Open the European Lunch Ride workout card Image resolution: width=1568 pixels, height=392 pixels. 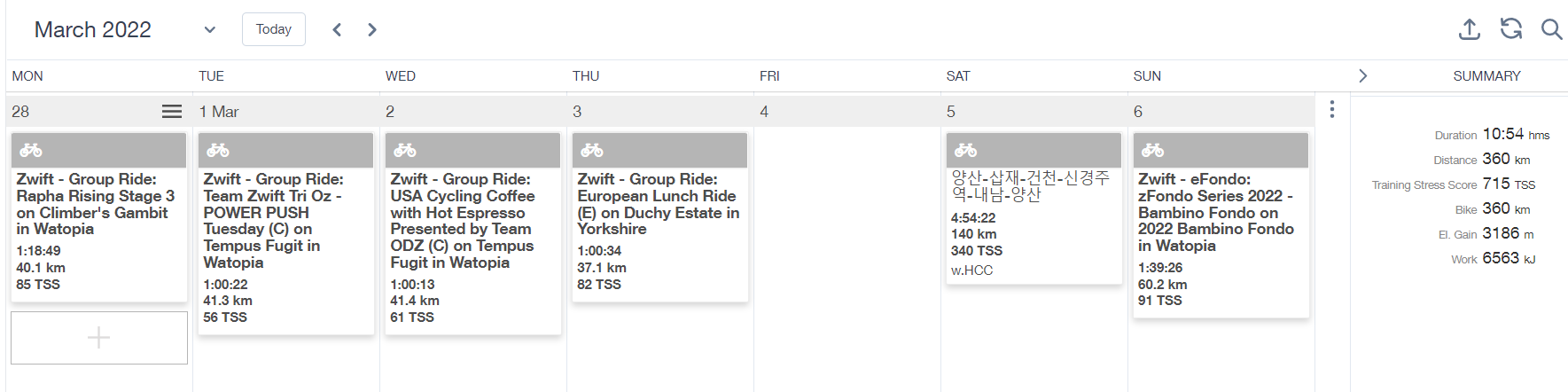[659, 217]
